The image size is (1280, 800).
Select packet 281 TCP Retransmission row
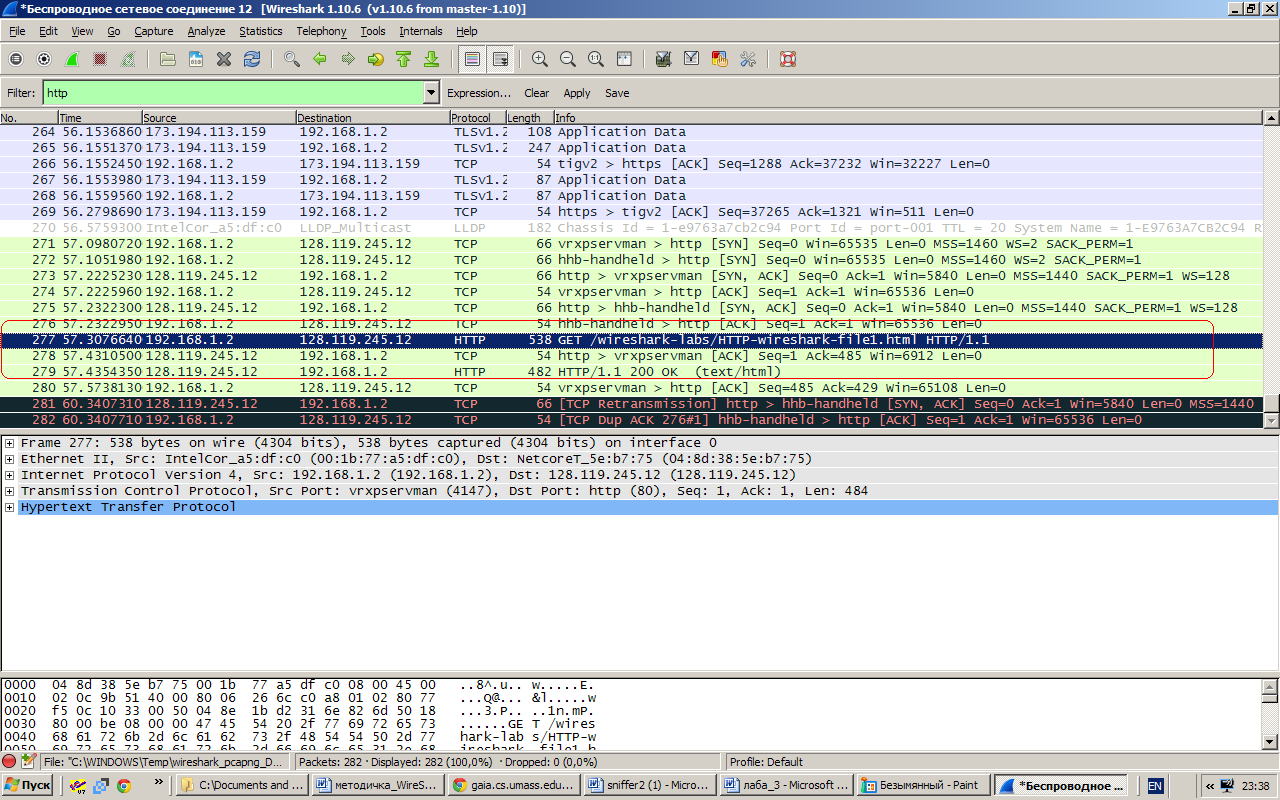click(x=632, y=404)
